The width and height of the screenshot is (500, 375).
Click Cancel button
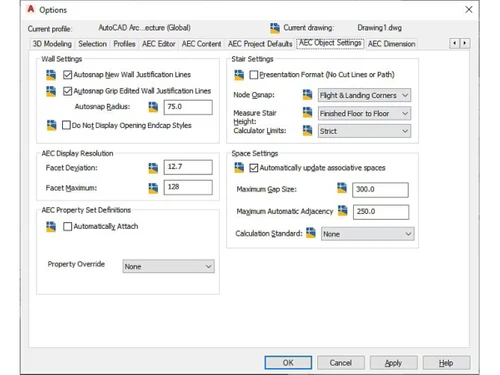point(341,363)
